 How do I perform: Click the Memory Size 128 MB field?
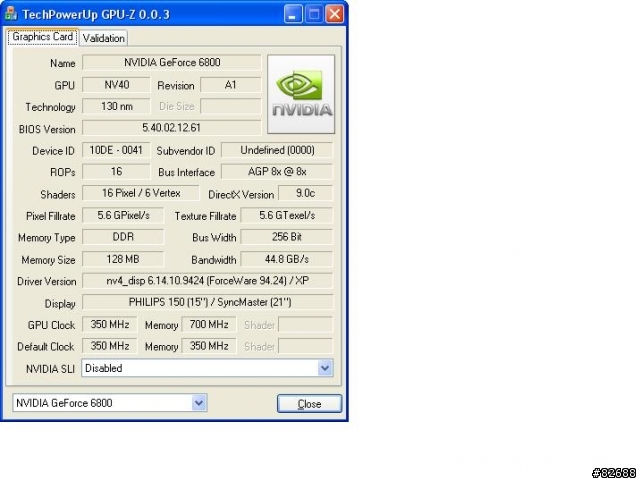(x=123, y=259)
